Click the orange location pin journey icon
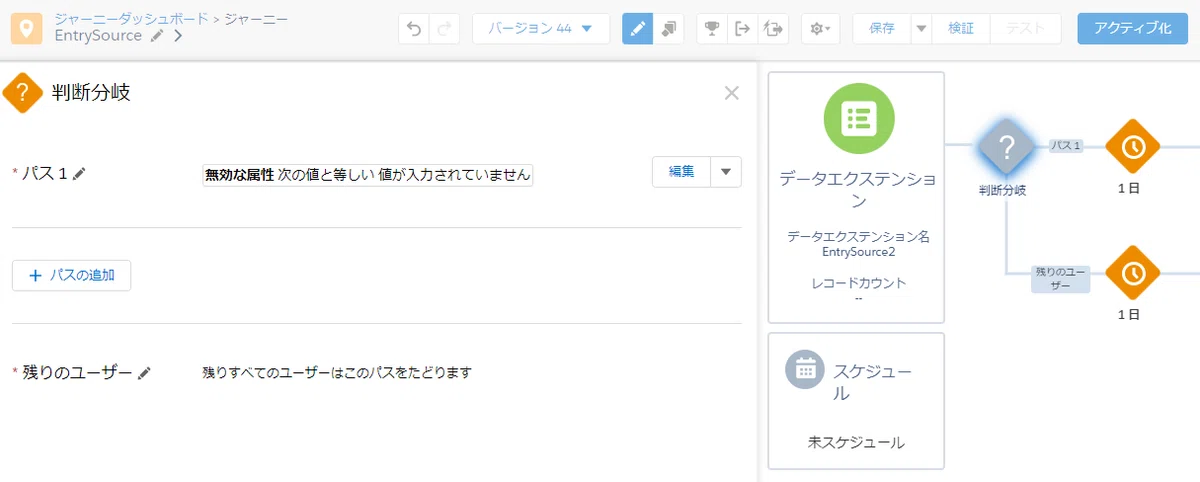 27,29
